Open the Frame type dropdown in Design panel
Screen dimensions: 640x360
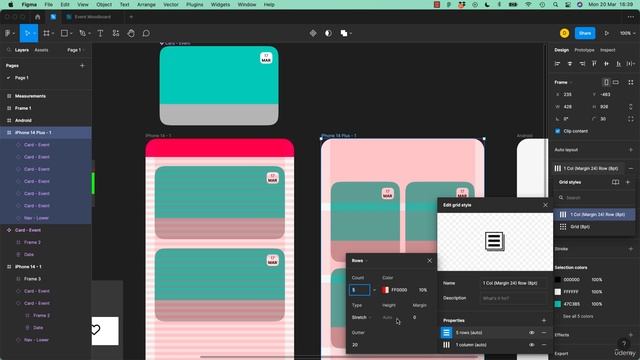[563, 82]
